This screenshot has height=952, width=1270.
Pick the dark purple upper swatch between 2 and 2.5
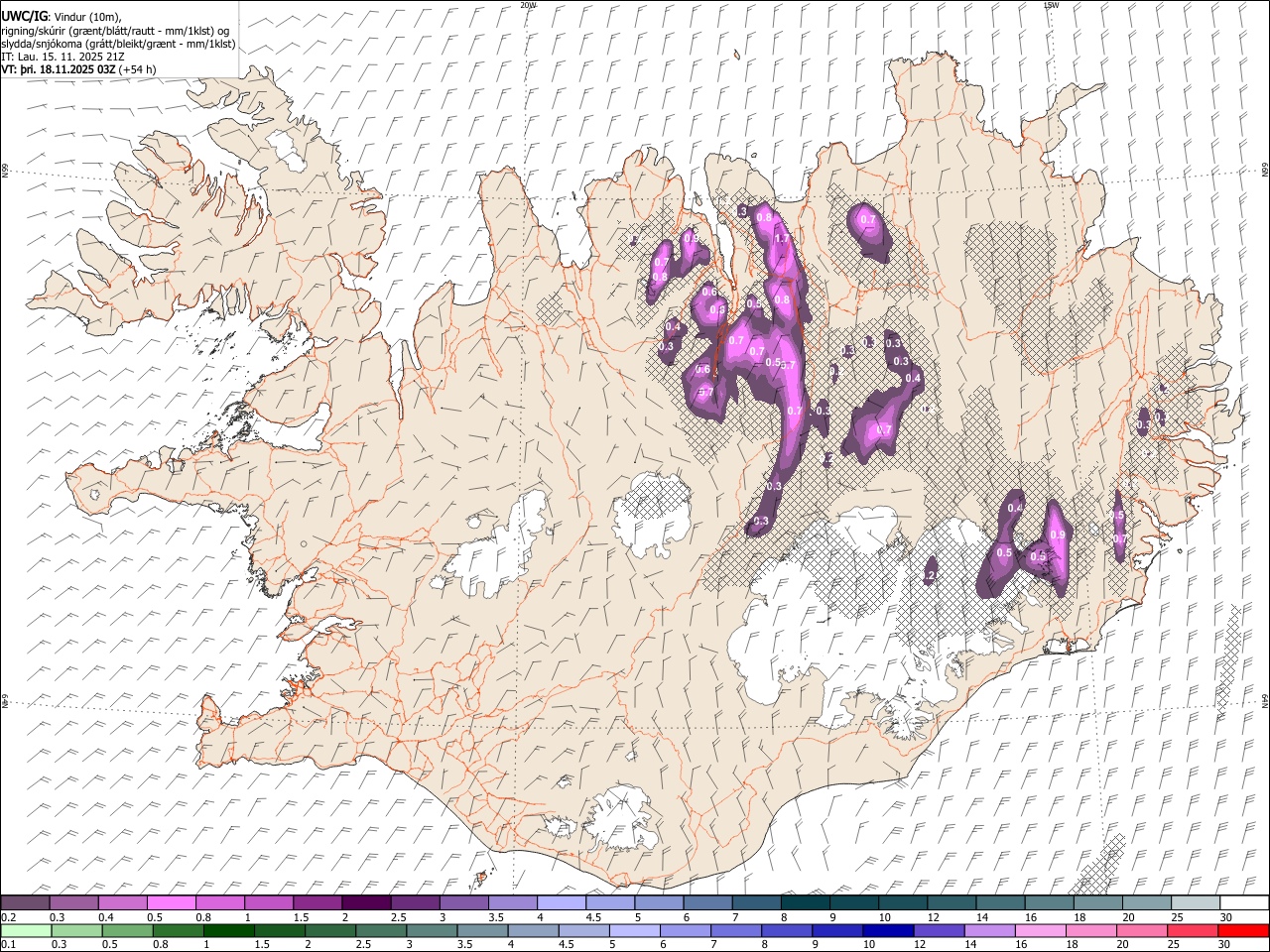pyautogui.click(x=366, y=902)
